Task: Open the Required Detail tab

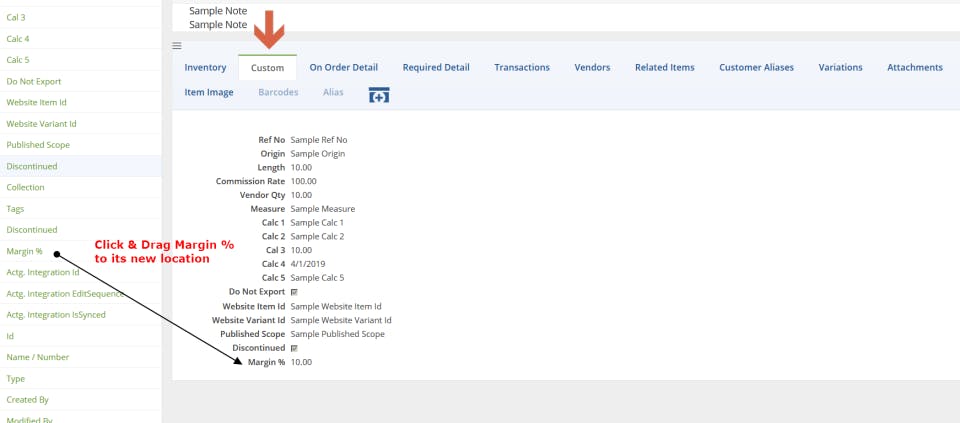Action: coord(436,67)
